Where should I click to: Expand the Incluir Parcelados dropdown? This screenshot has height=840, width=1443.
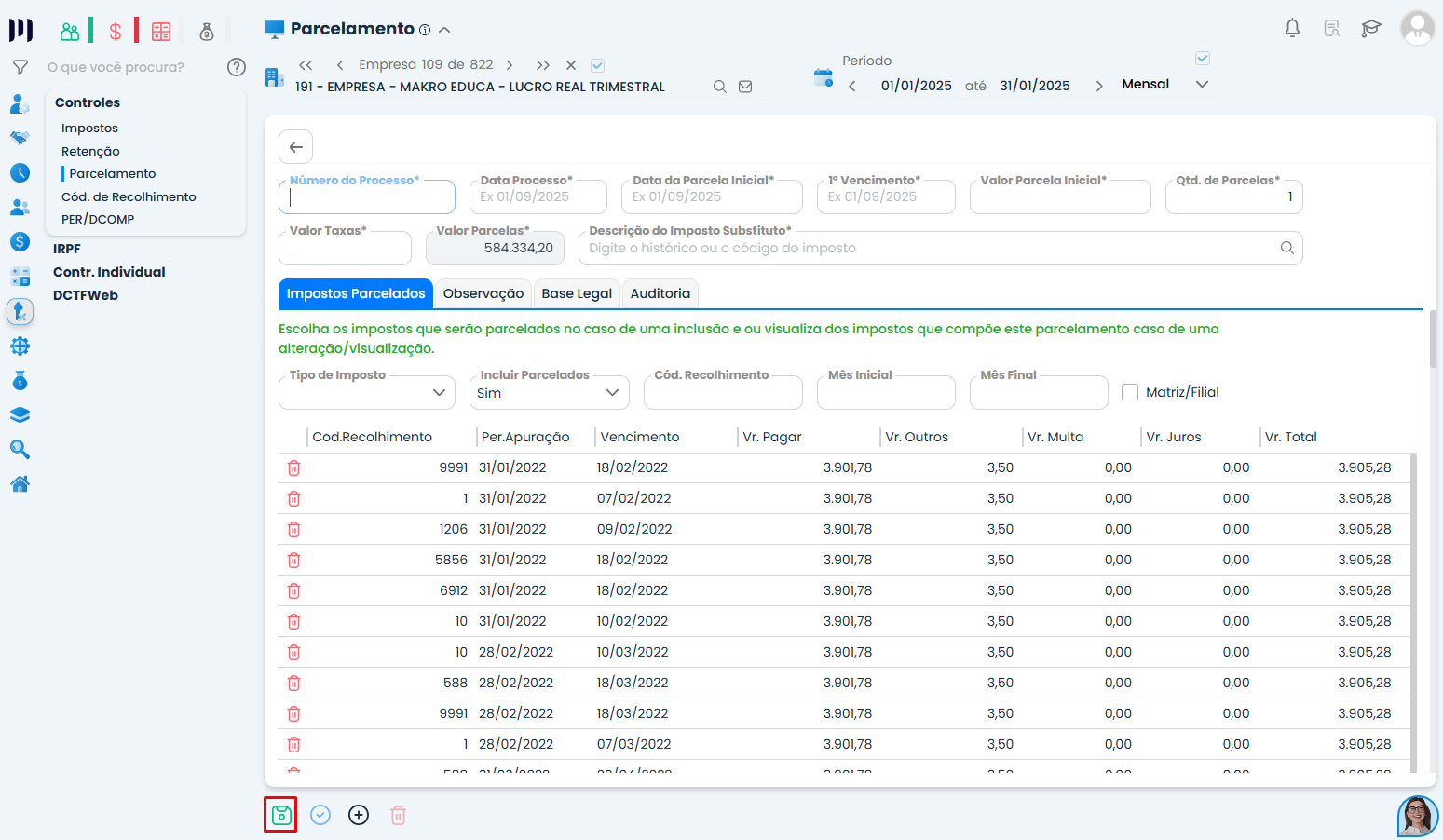[549, 393]
